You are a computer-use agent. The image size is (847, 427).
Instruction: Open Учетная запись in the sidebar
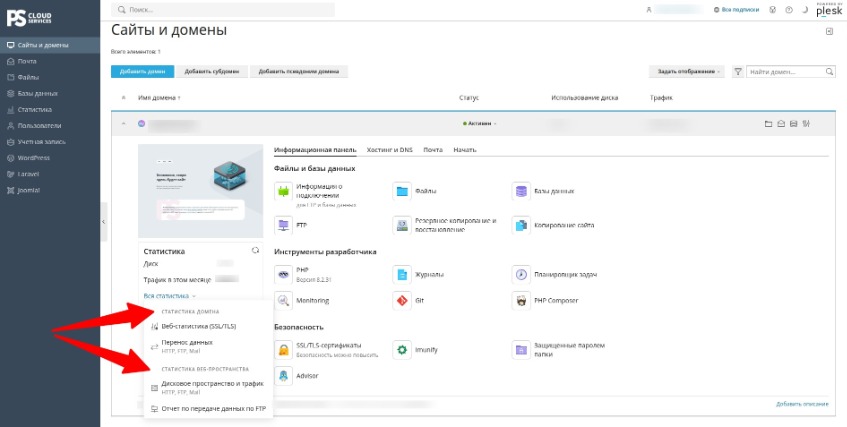50,142
